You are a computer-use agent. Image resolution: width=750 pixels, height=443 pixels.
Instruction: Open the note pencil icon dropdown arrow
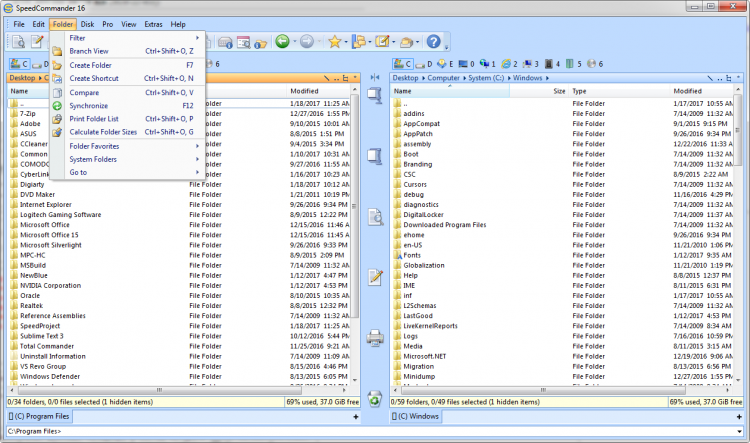pyautogui.click(x=394, y=42)
